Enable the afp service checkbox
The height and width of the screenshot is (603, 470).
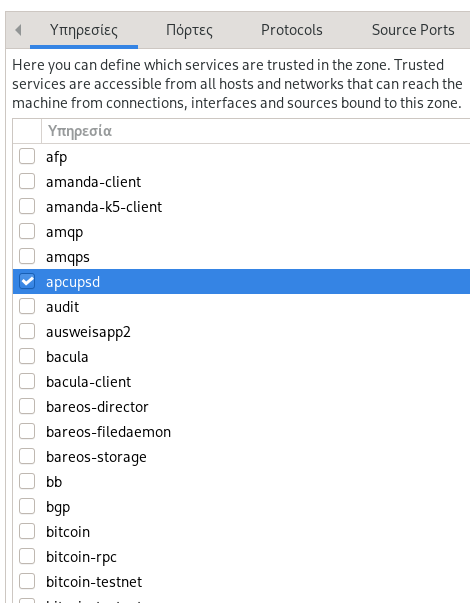pos(27,157)
